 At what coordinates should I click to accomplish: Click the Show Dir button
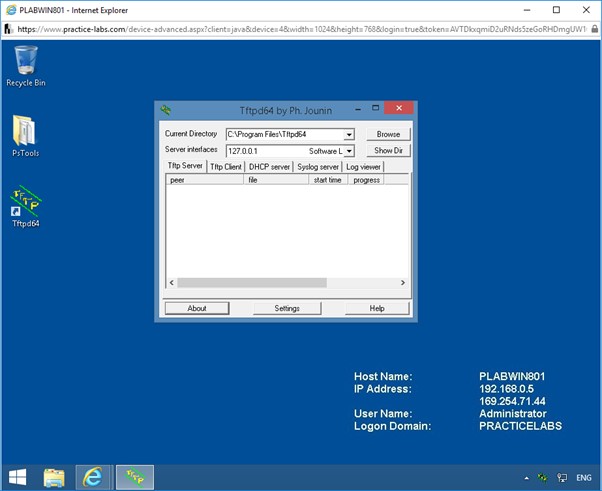point(388,150)
